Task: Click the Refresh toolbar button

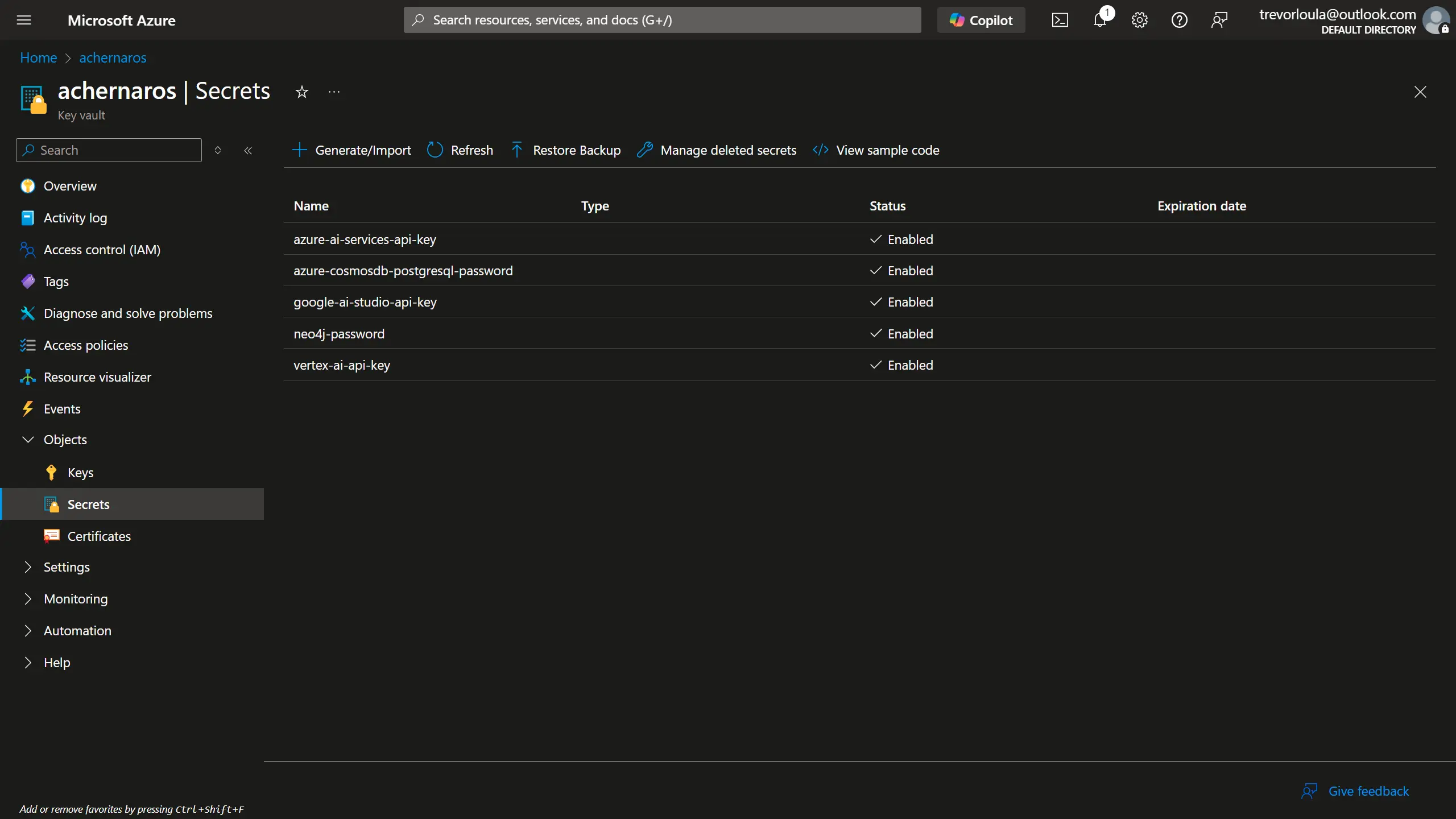Action: [x=460, y=150]
